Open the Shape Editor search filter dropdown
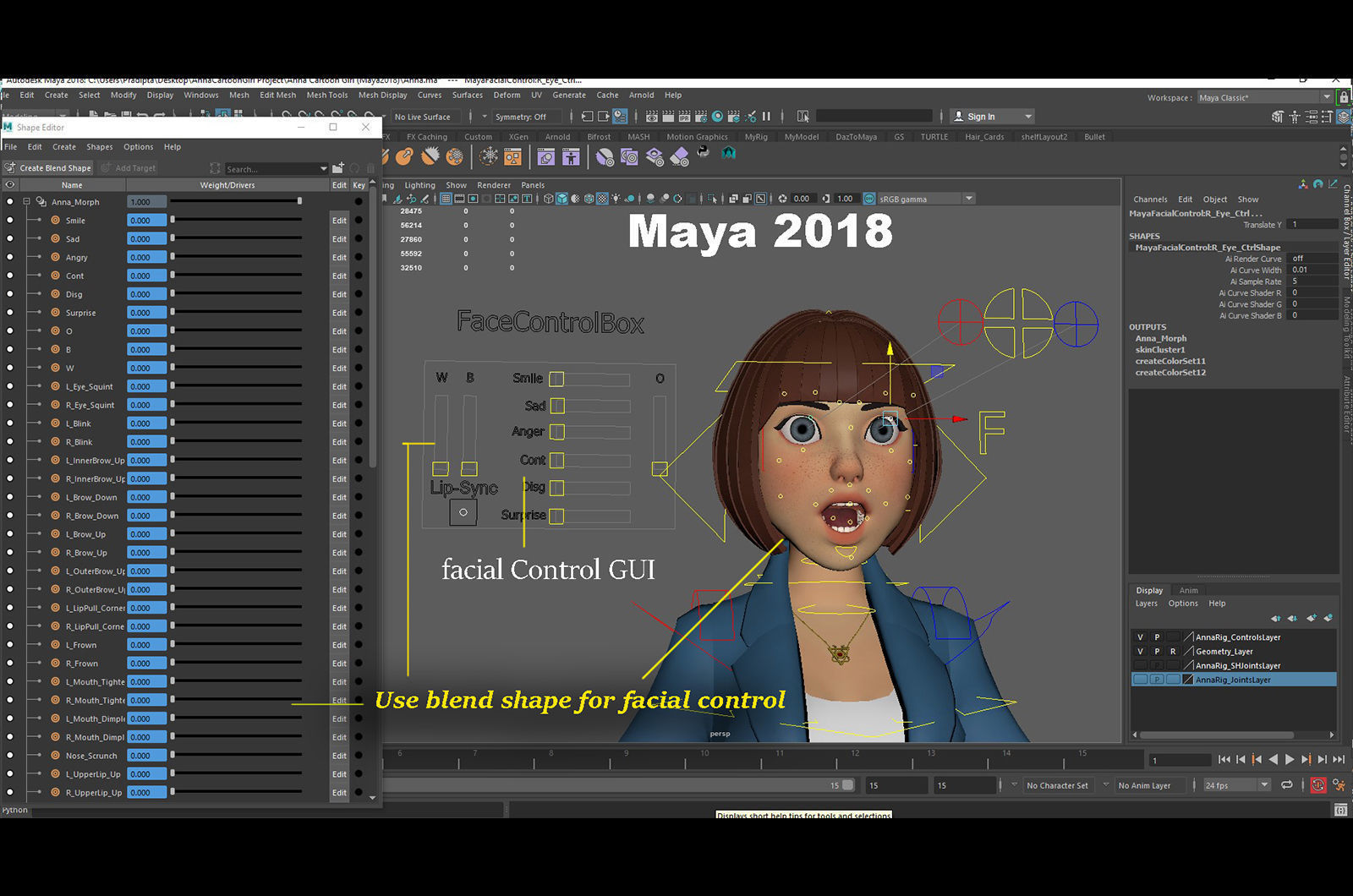 pyautogui.click(x=323, y=168)
